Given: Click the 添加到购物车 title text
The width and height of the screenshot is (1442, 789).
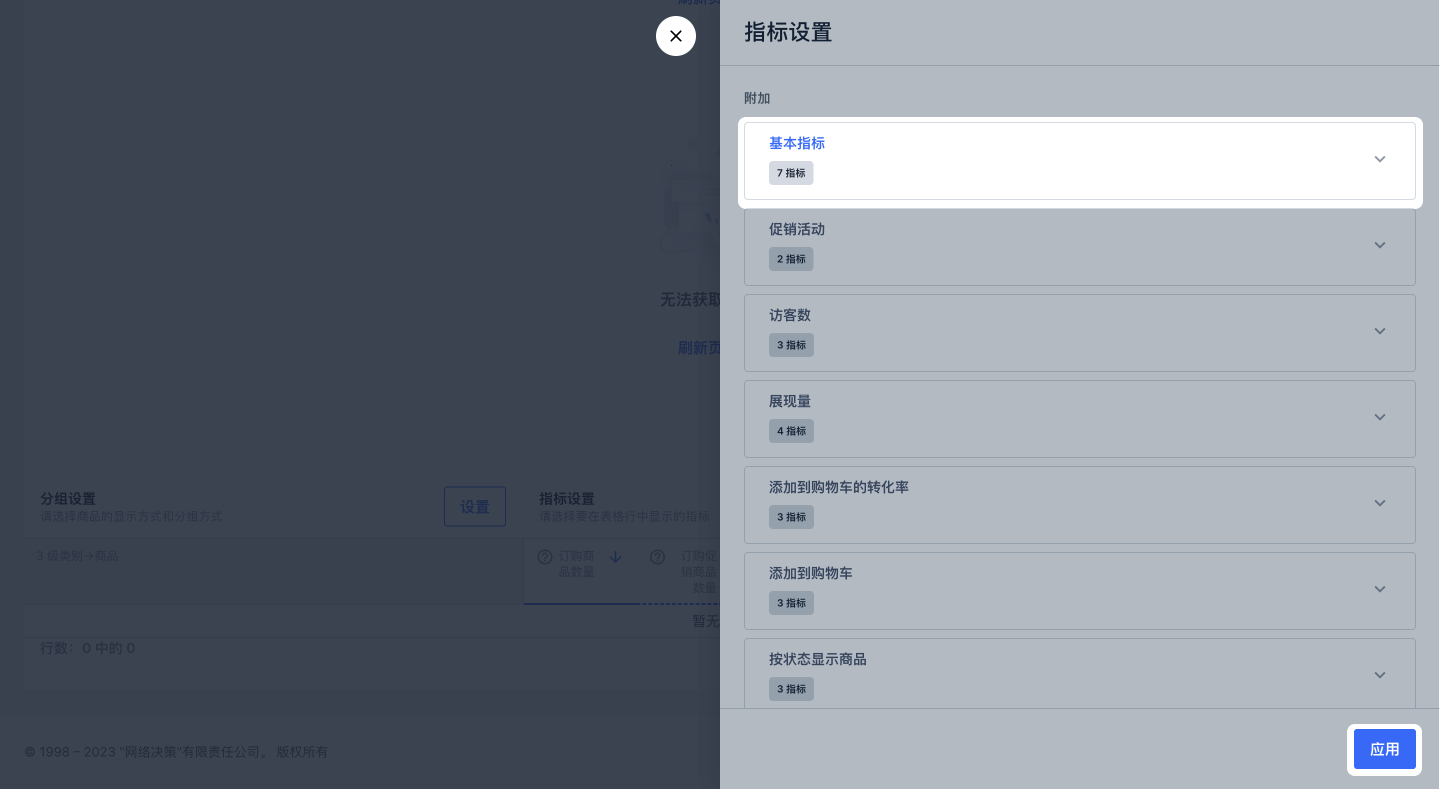Looking at the screenshot, I should point(811,573).
